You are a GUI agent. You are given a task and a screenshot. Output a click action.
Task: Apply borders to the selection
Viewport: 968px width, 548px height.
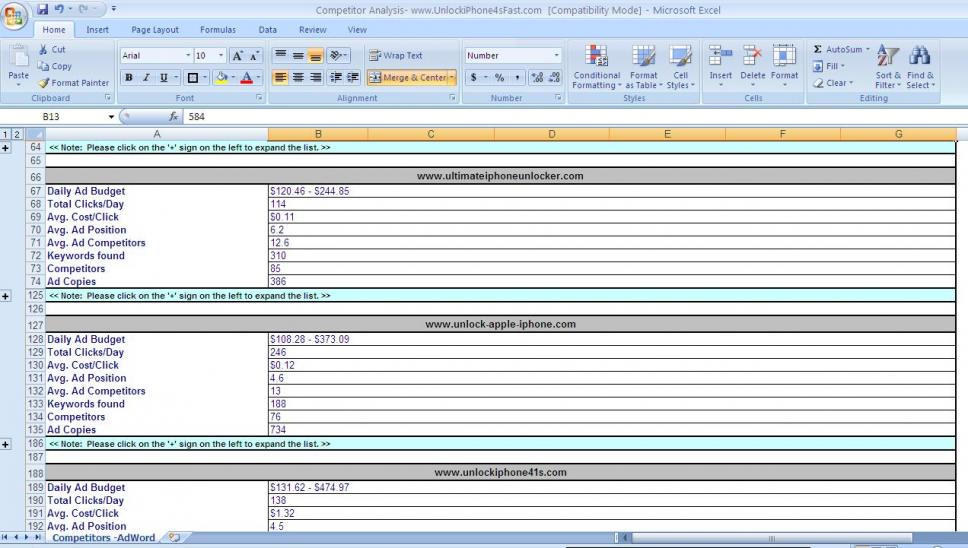tap(193, 78)
